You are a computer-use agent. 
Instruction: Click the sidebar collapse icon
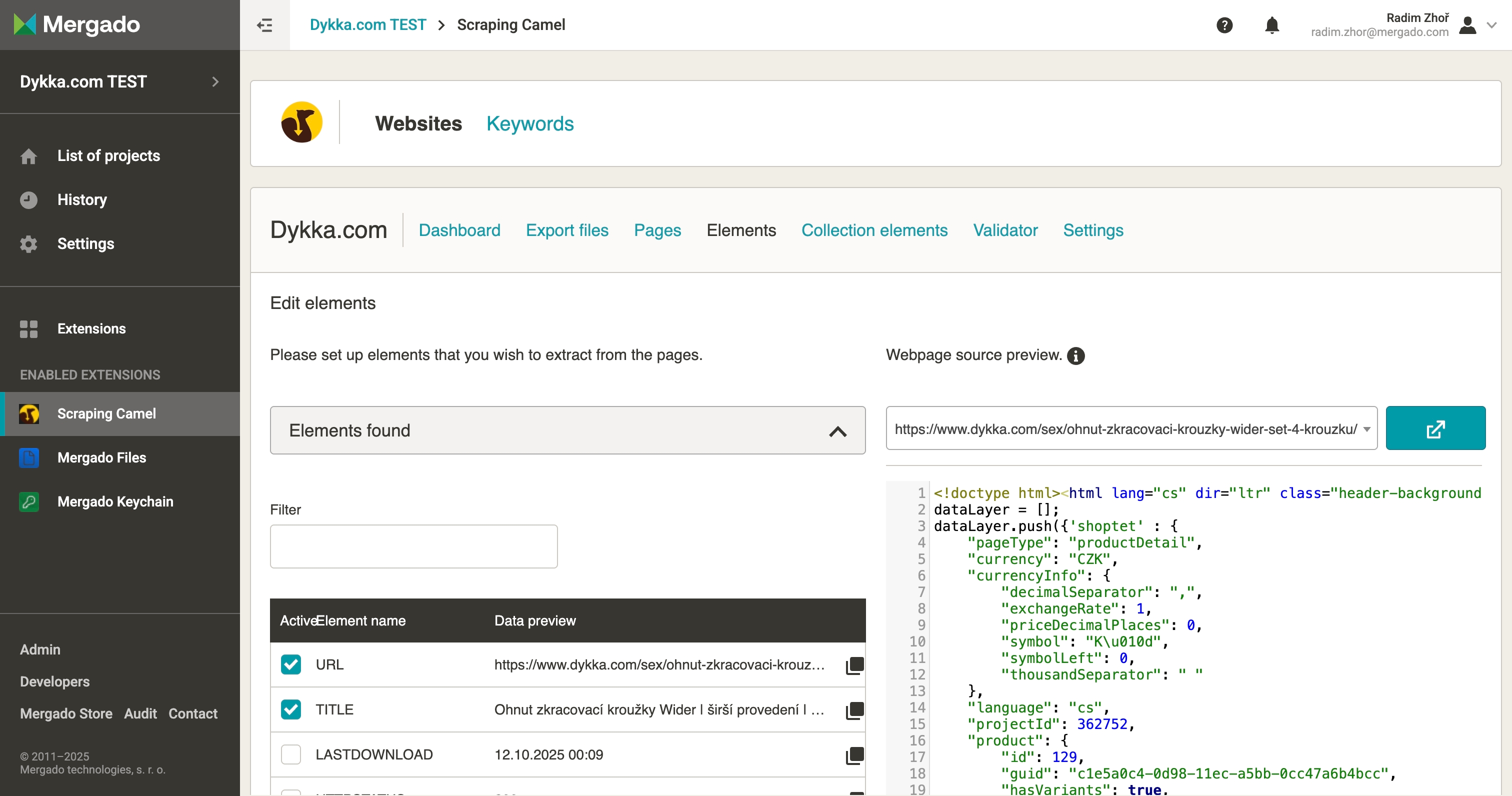tap(264, 24)
